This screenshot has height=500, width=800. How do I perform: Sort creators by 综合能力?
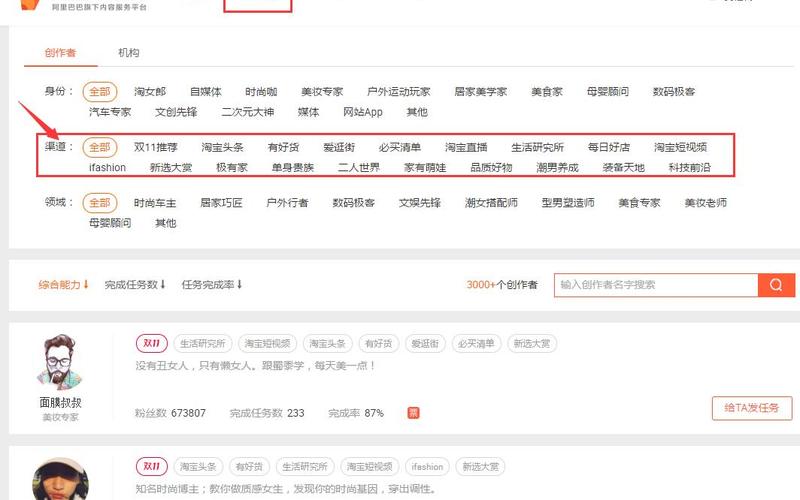coord(63,285)
